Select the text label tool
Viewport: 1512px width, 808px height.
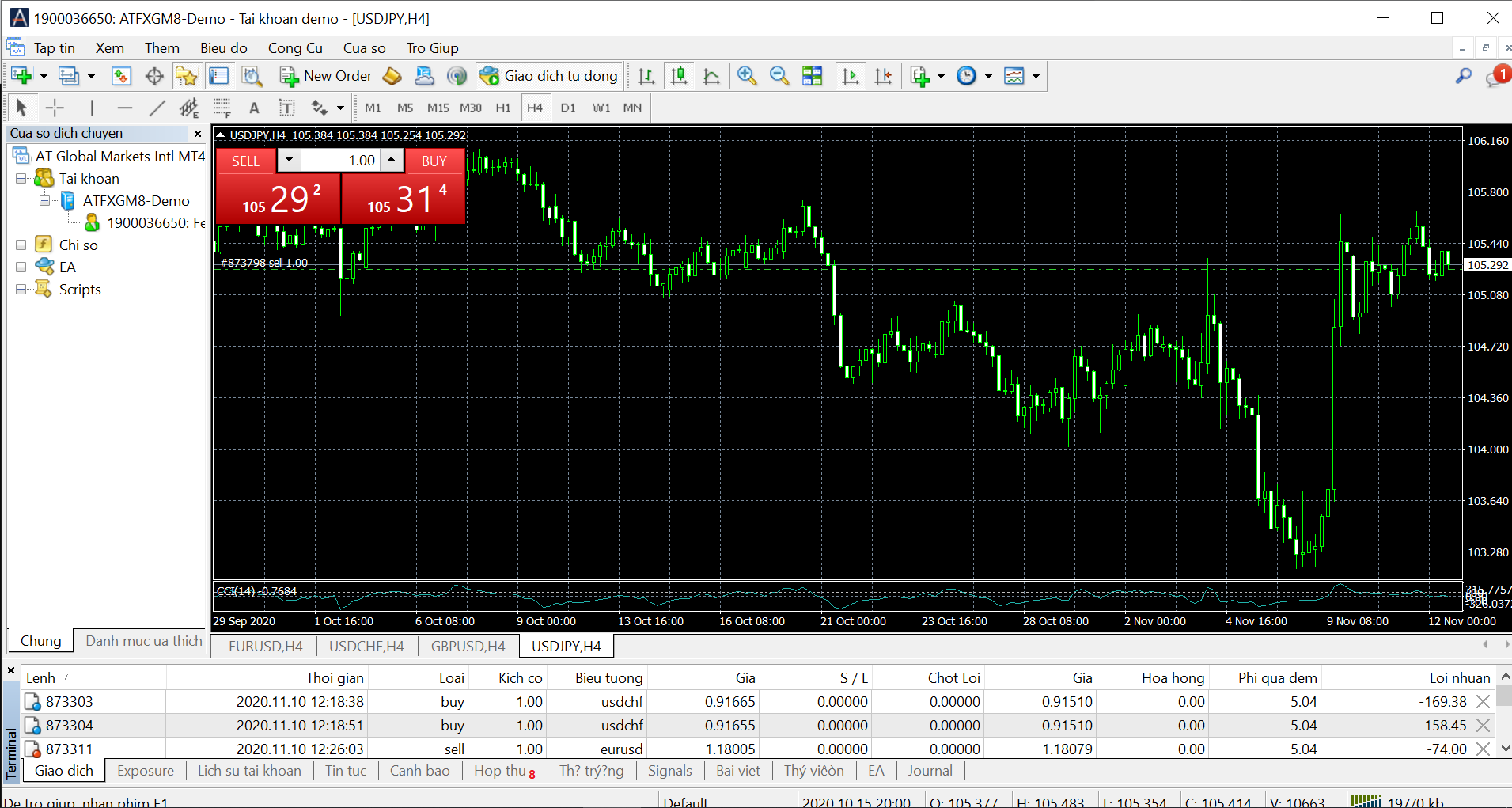tap(286, 108)
